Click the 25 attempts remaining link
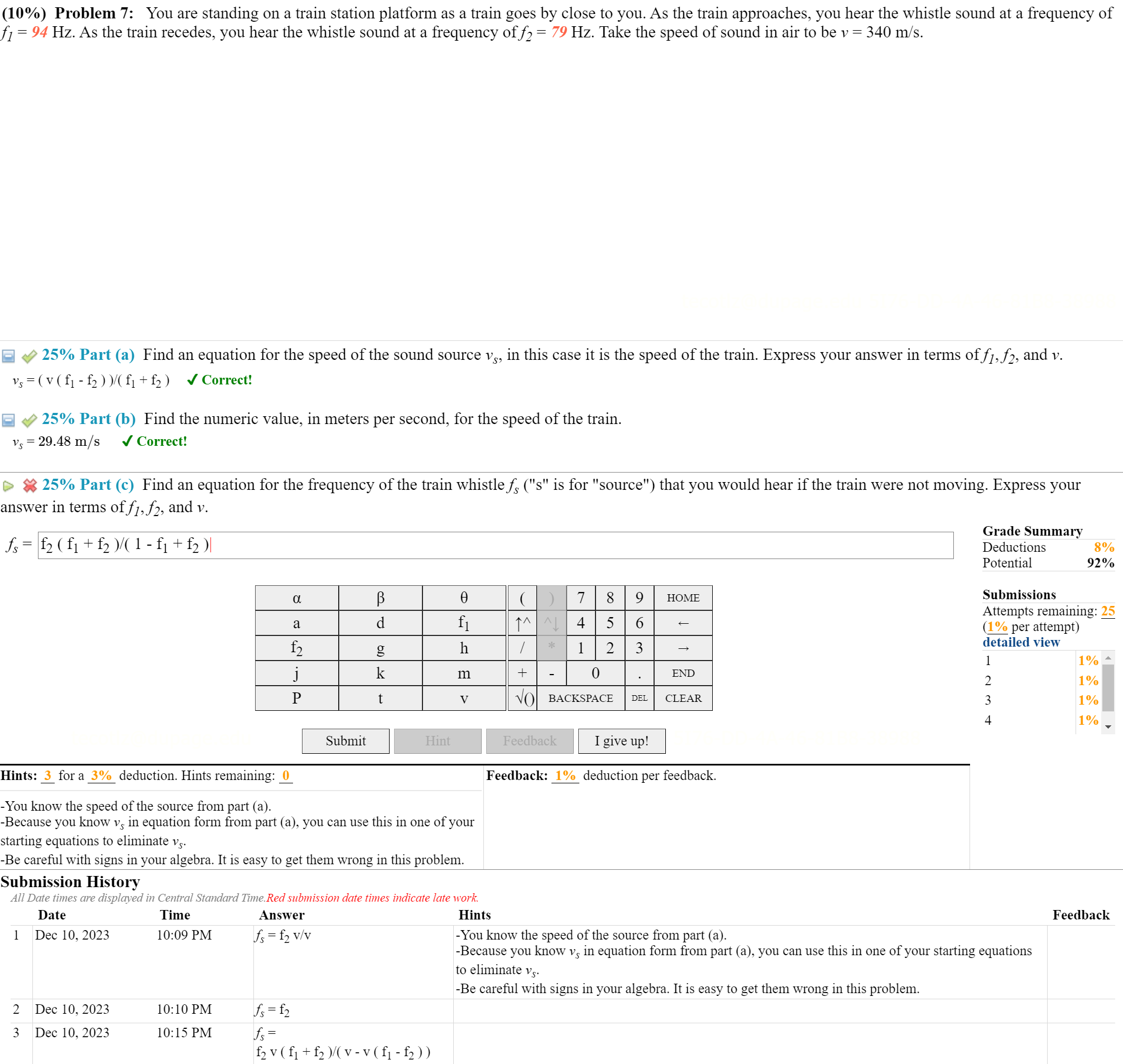The height and width of the screenshot is (1064, 1123). click(x=1108, y=611)
